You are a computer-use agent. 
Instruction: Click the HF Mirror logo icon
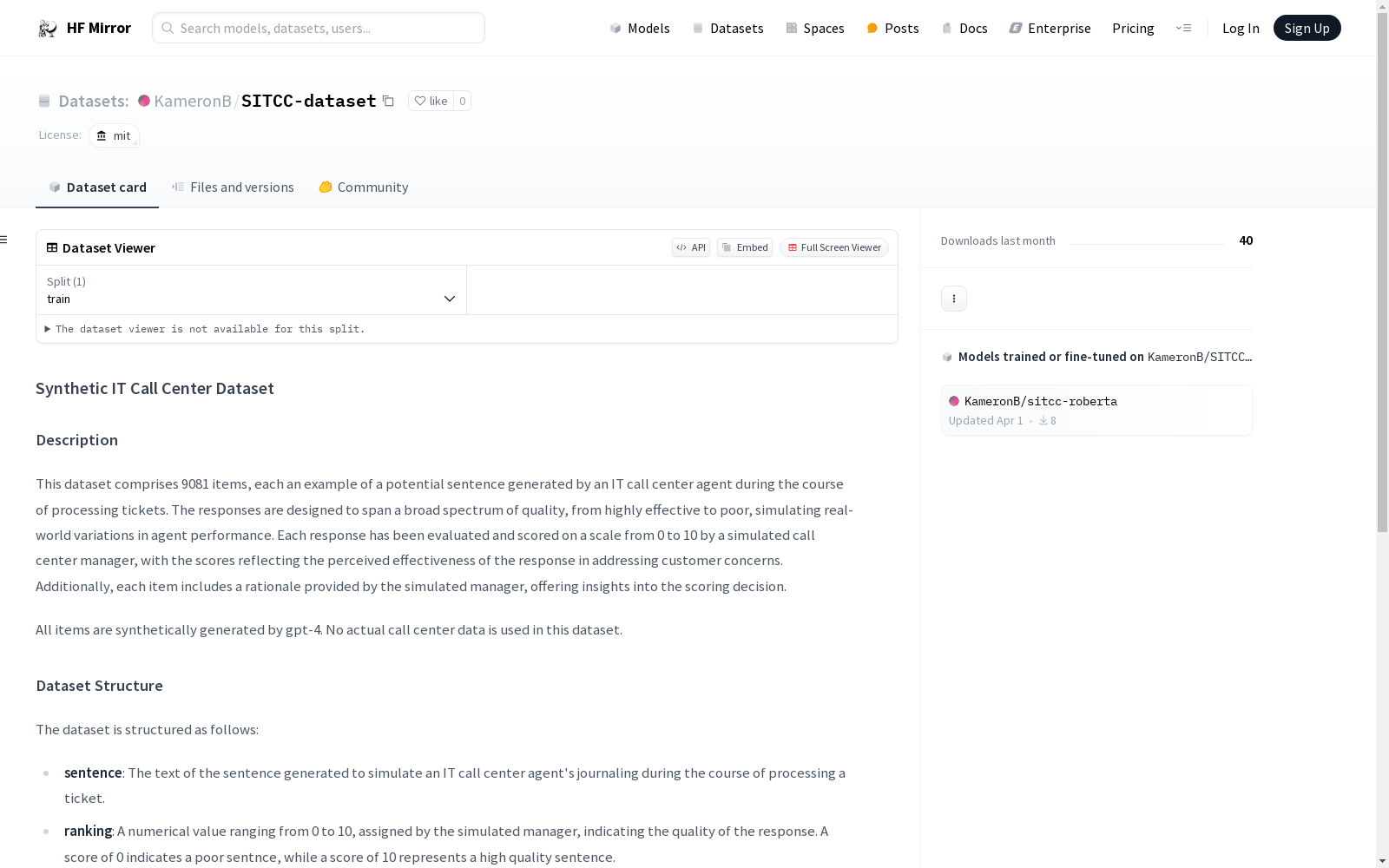click(48, 29)
